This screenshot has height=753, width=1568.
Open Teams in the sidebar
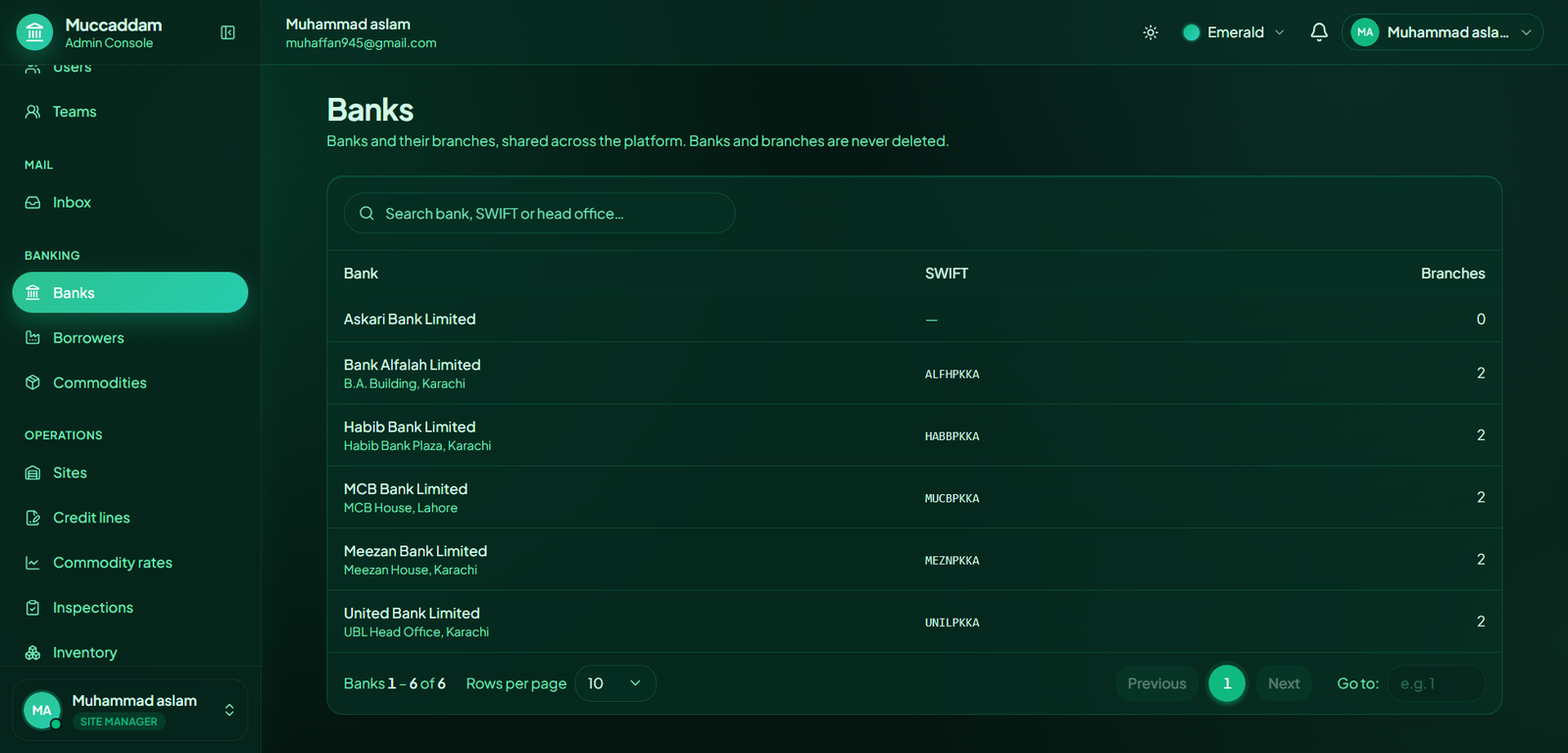[130, 112]
